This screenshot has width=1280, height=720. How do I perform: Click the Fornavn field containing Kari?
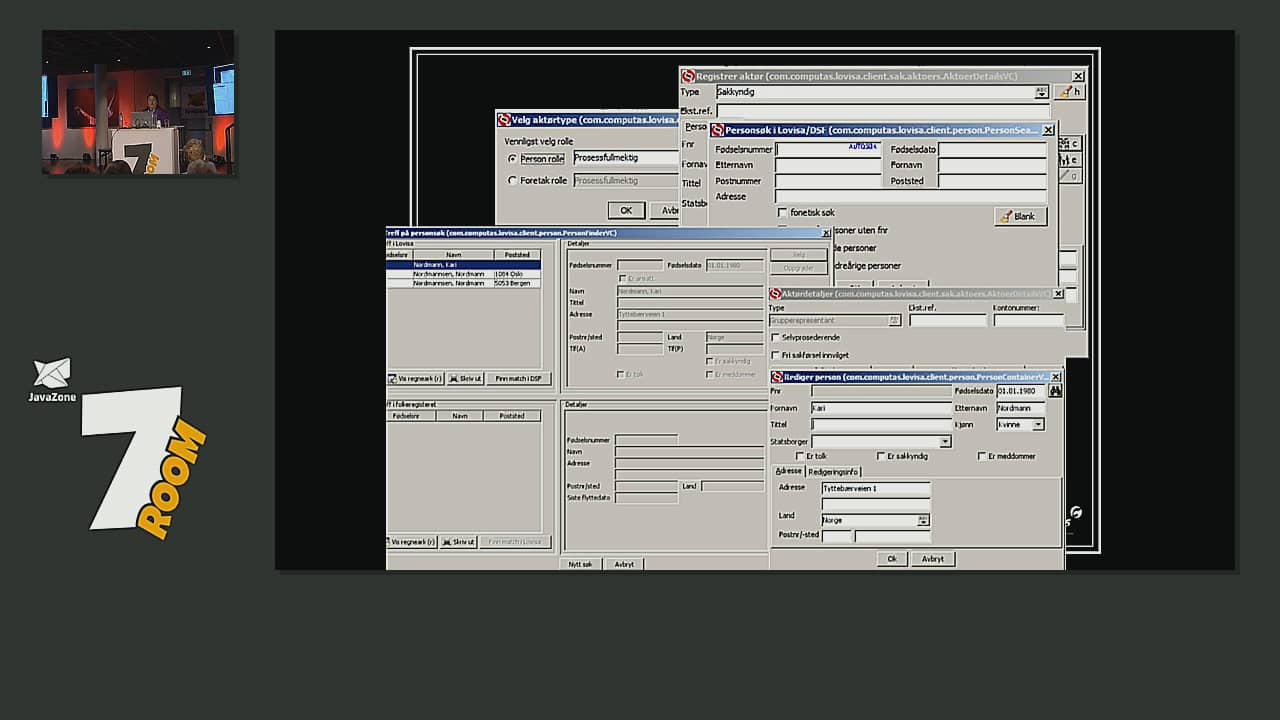880,408
